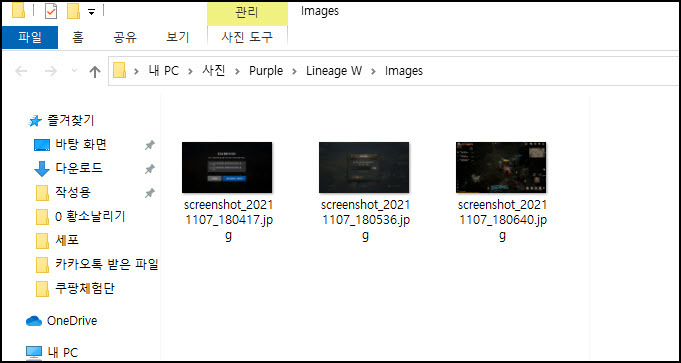
Task: Switch to the 공유 ribbon tab
Action: (x=125, y=38)
